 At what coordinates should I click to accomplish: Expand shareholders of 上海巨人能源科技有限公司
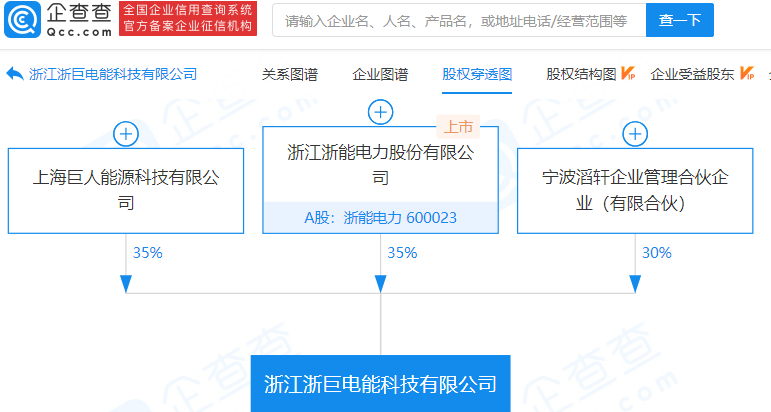pos(126,134)
